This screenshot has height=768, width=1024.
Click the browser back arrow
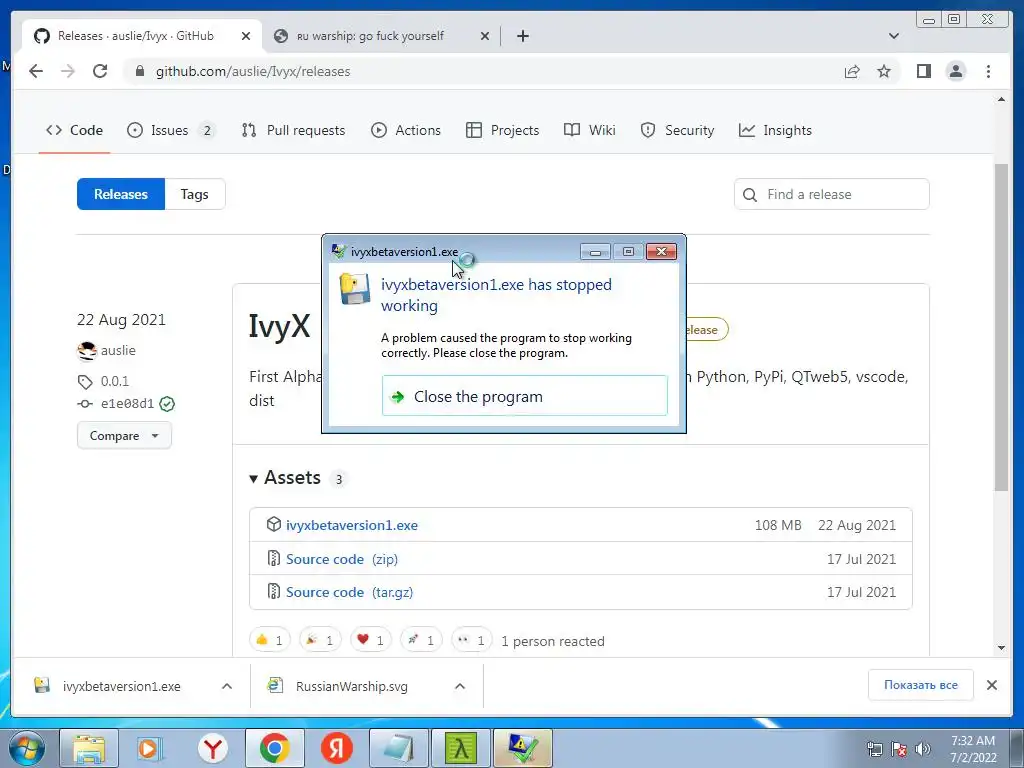click(36, 71)
